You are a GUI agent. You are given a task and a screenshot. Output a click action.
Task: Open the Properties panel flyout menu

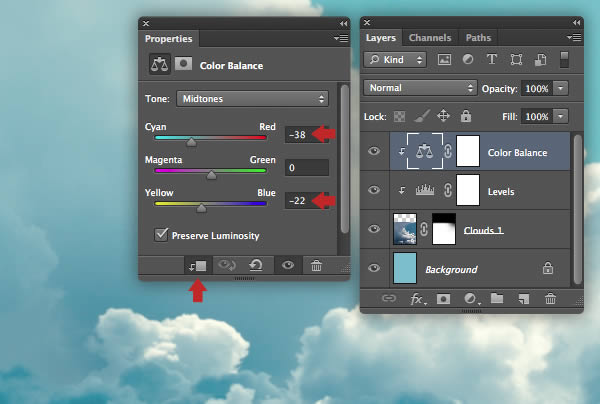click(341, 38)
